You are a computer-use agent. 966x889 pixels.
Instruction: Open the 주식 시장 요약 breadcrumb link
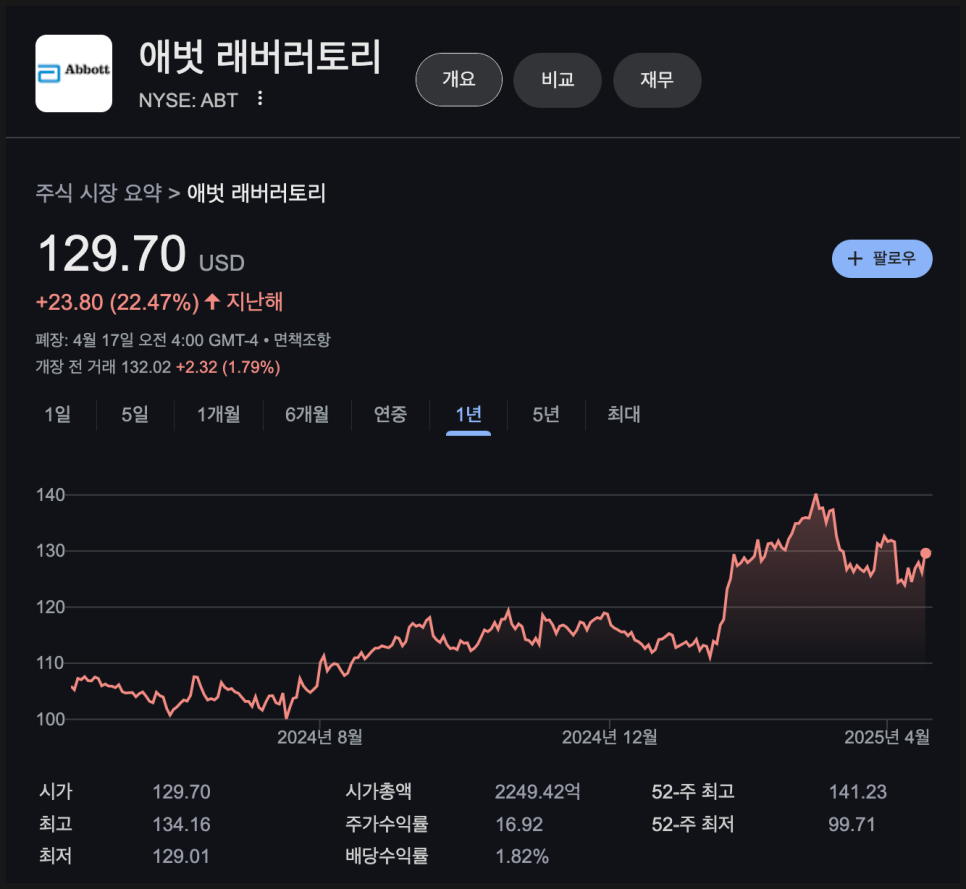click(98, 193)
